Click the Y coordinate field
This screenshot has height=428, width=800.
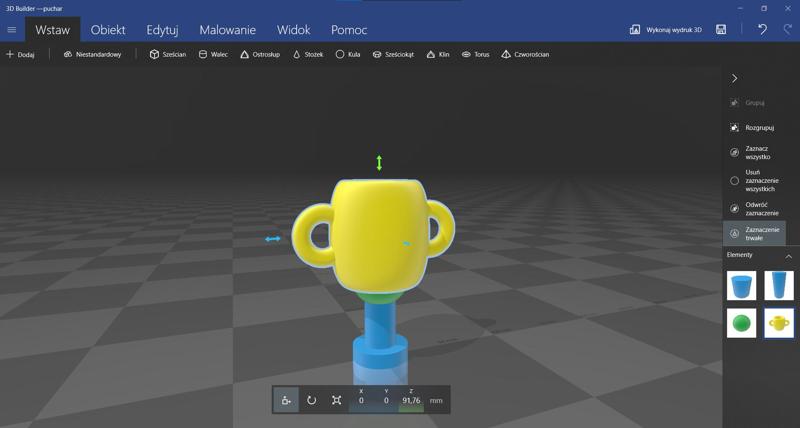pos(386,400)
